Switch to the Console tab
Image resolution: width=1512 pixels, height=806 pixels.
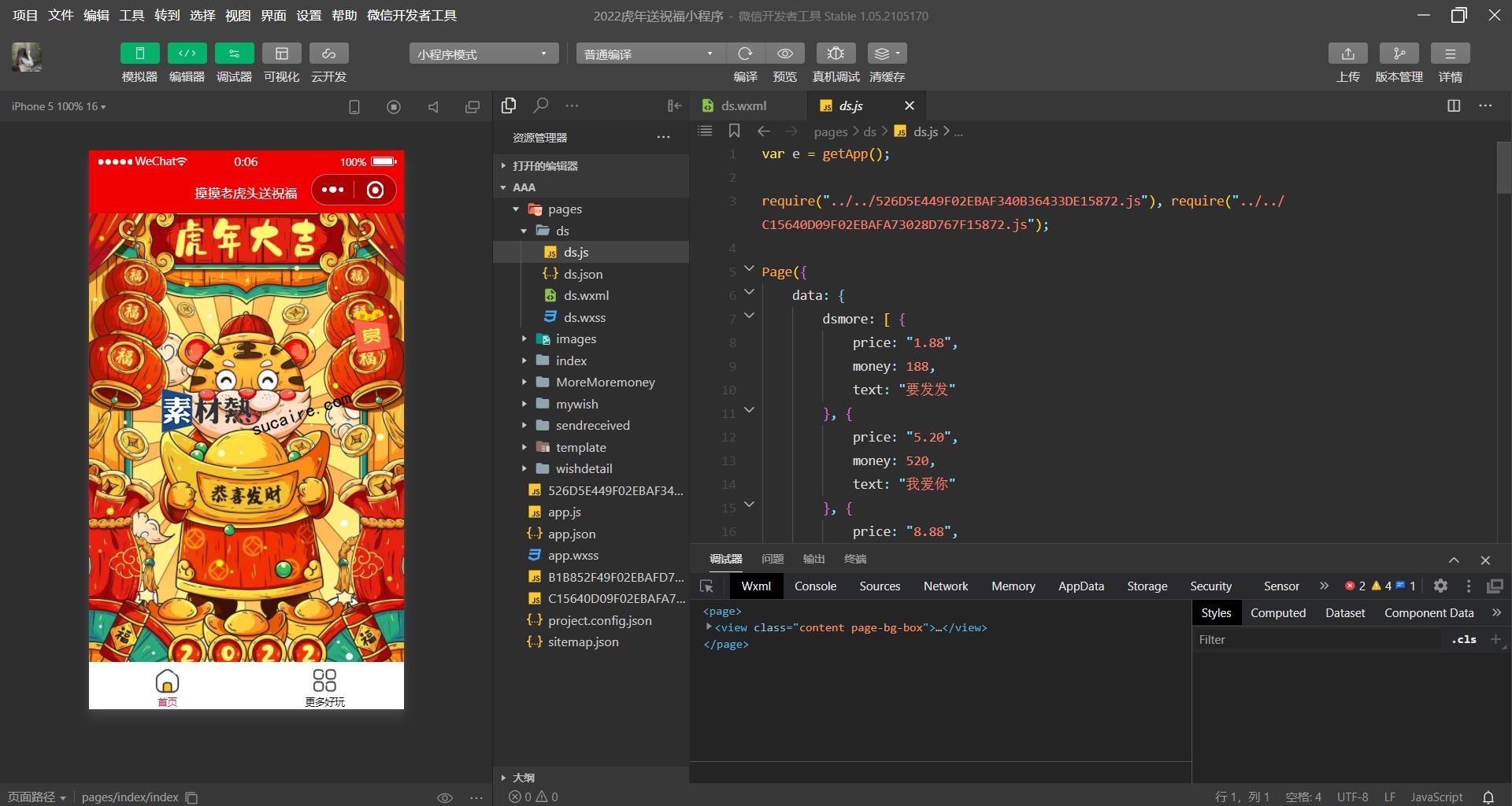coord(815,586)
